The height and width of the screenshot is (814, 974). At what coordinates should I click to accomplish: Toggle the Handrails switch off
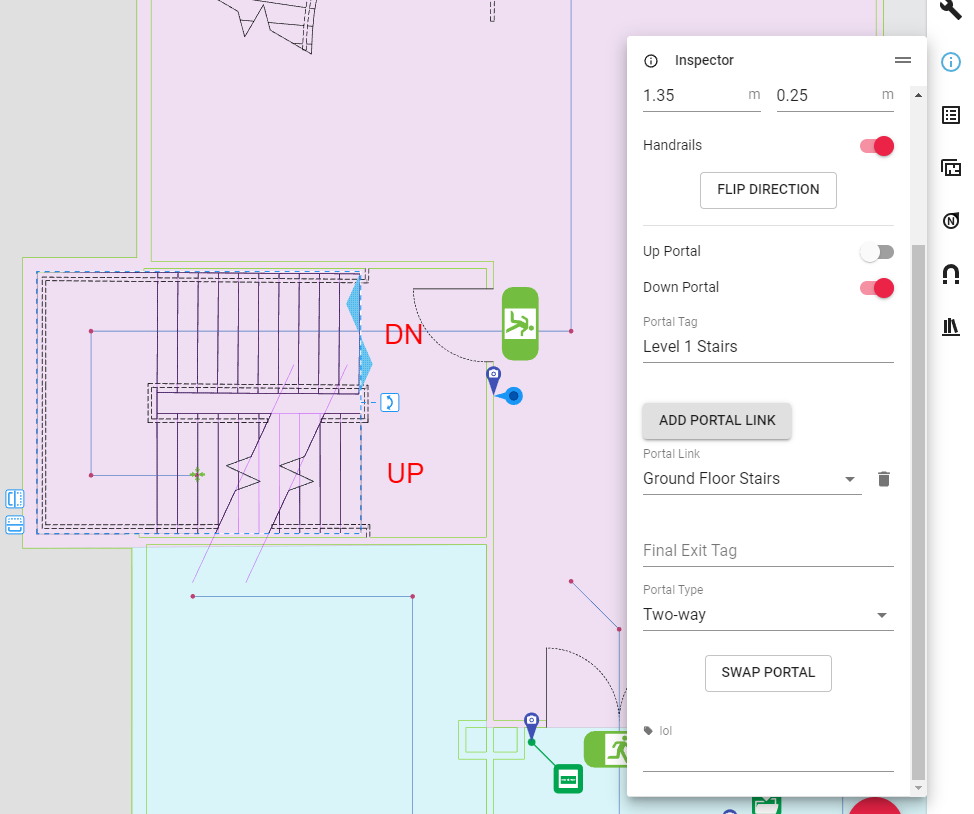pos(875,145)
